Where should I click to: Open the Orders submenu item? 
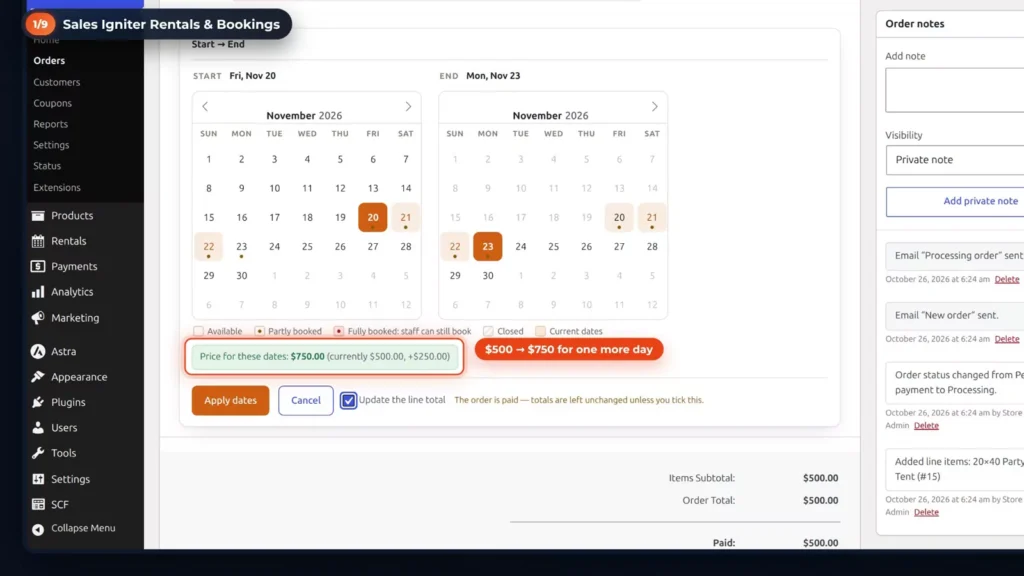(49, 61)
